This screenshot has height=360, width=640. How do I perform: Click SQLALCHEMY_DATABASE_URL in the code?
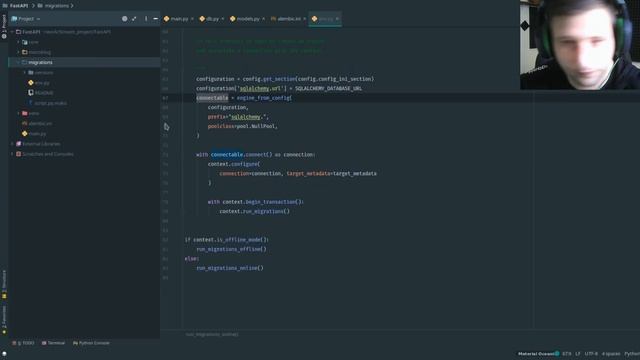click(x=329, y=89)
